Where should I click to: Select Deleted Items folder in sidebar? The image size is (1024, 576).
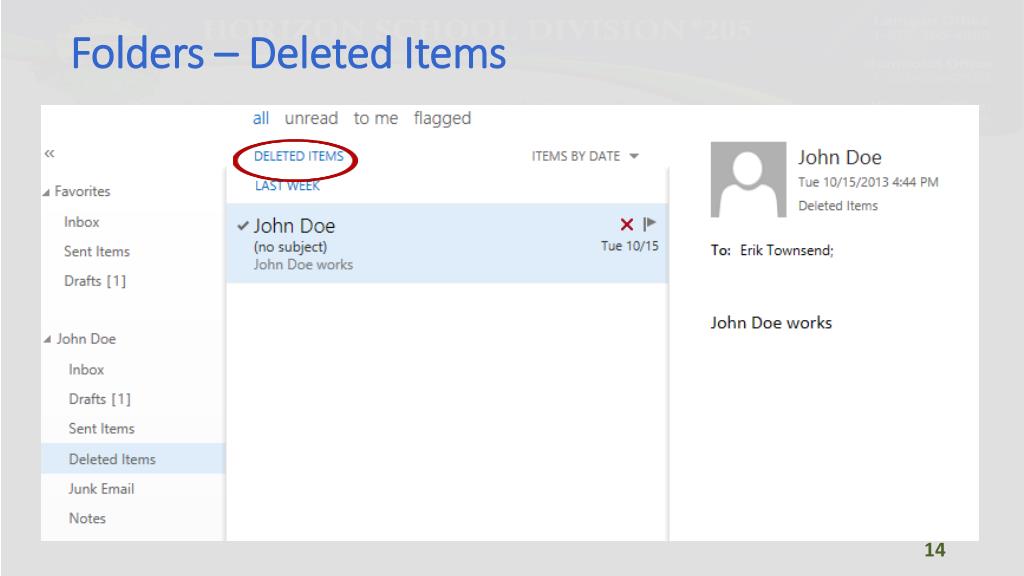point(112,459)
